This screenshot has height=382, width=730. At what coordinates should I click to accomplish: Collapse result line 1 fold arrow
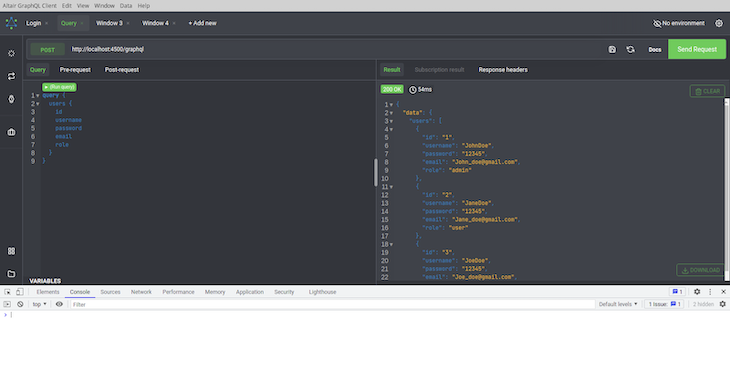(x=391, y=105)
